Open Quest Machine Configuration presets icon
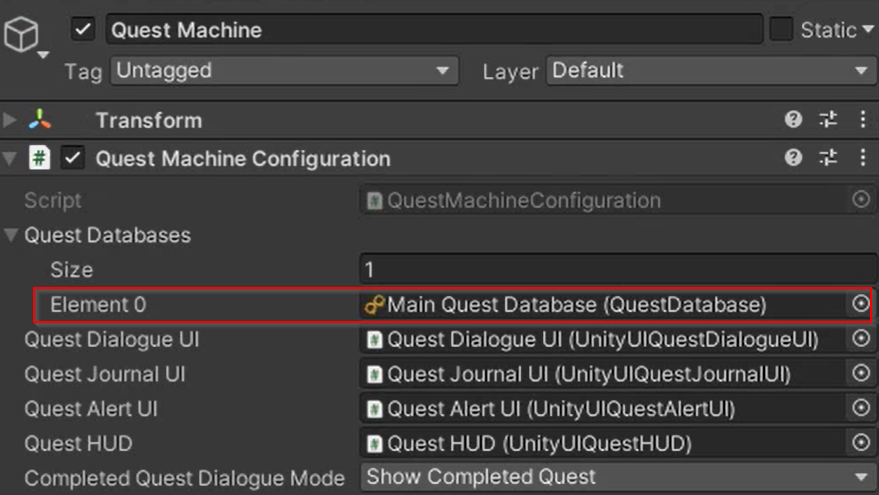Image resolution: width=879 pixels, height=495 pixels. (x=828, y=158)
